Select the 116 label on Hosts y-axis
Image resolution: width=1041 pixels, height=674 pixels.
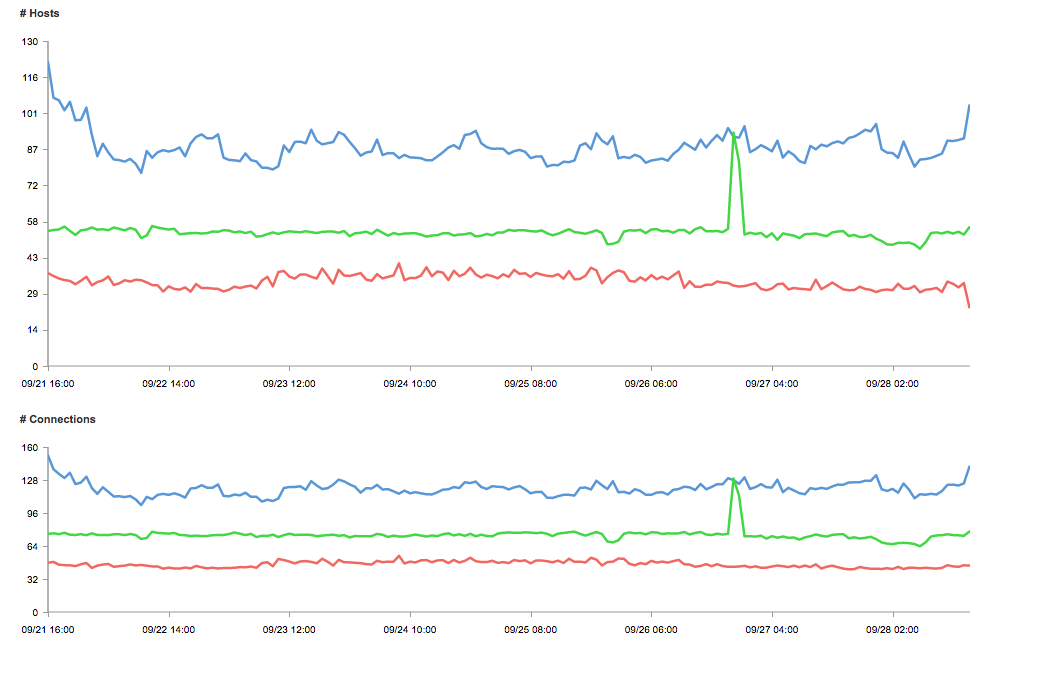pos(30,78)
